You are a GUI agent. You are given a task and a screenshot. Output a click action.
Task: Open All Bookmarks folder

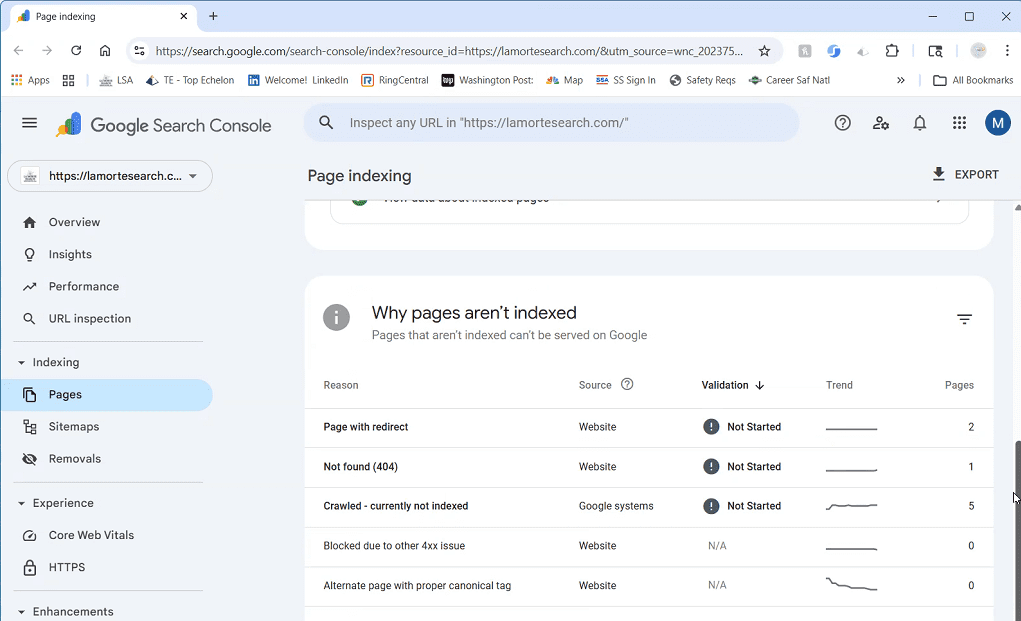tap(973, 80)
